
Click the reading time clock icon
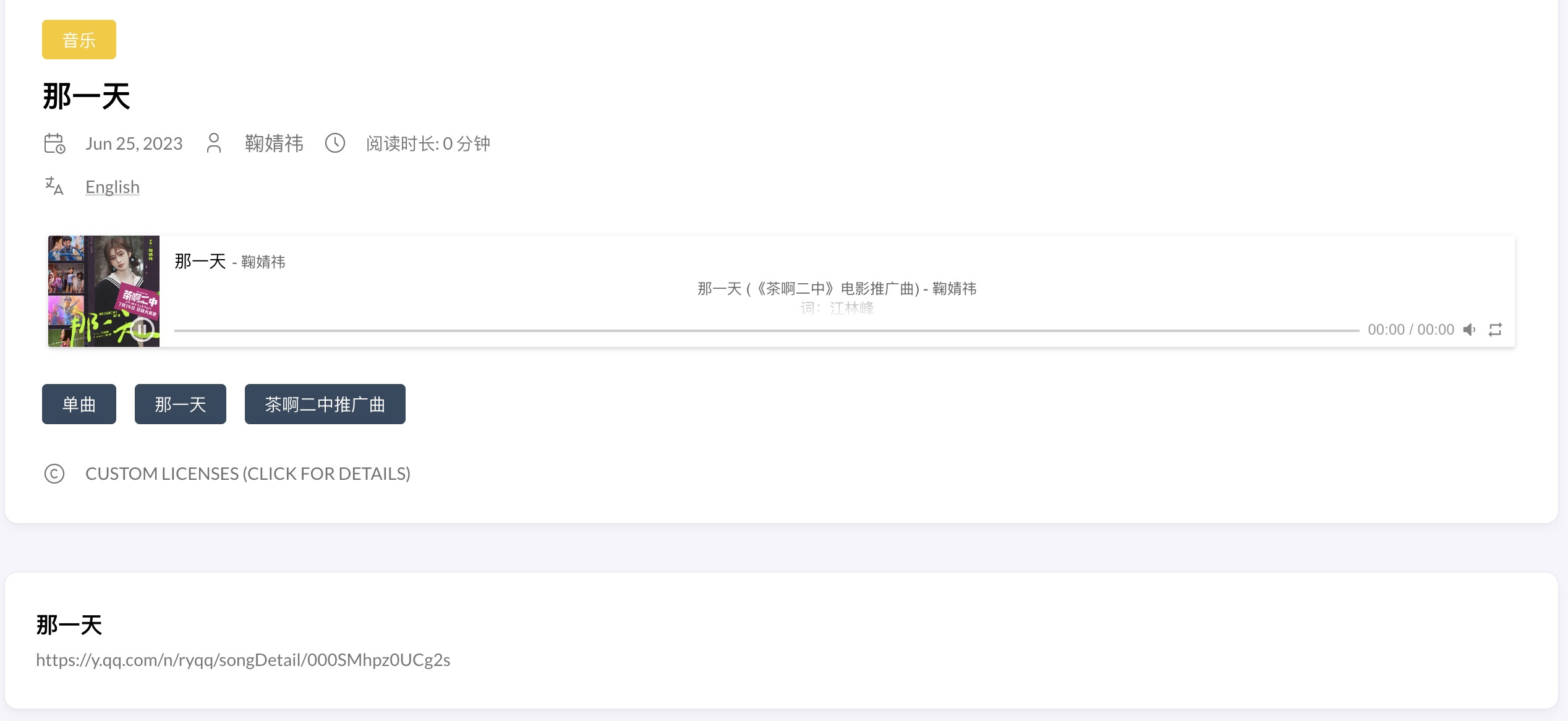tap(335, 143)
